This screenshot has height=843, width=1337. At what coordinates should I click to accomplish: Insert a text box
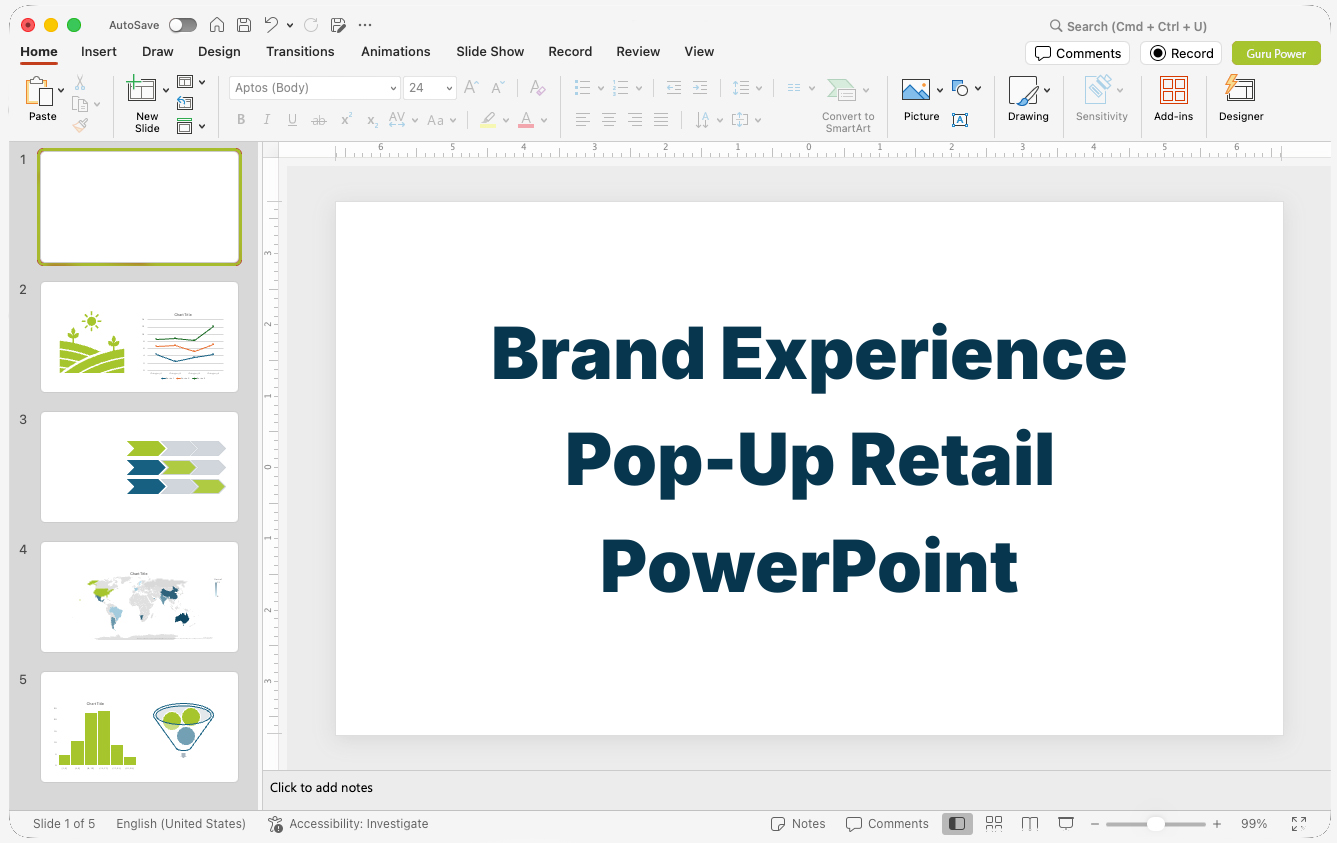pyautogui.click(x=960, y=120)
